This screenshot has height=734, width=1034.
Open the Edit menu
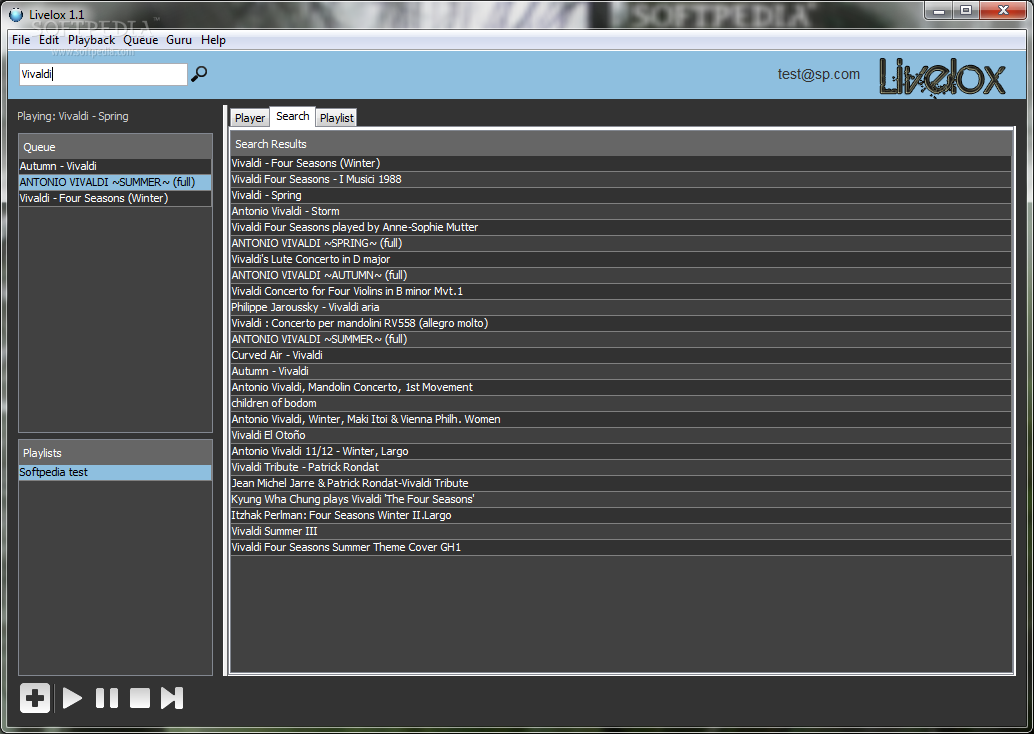click(49, 40)
